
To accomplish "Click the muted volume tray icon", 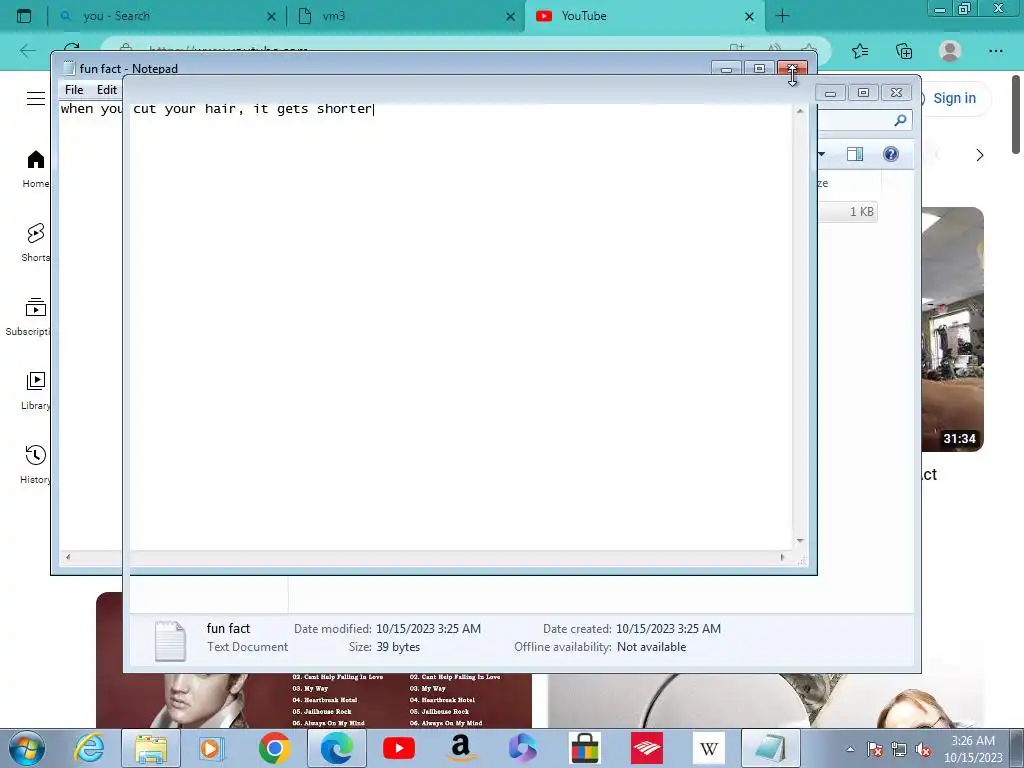I will pyautogui.click(x=923, y=749).
